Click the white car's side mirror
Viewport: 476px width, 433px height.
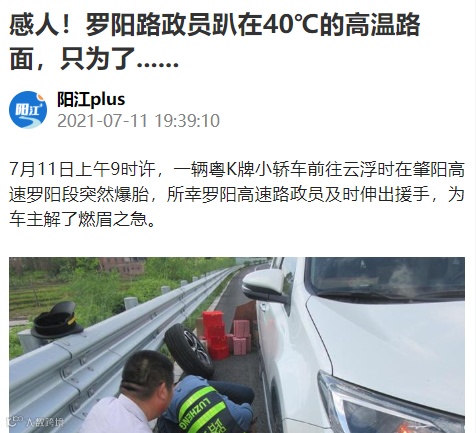tap(265, 286)
